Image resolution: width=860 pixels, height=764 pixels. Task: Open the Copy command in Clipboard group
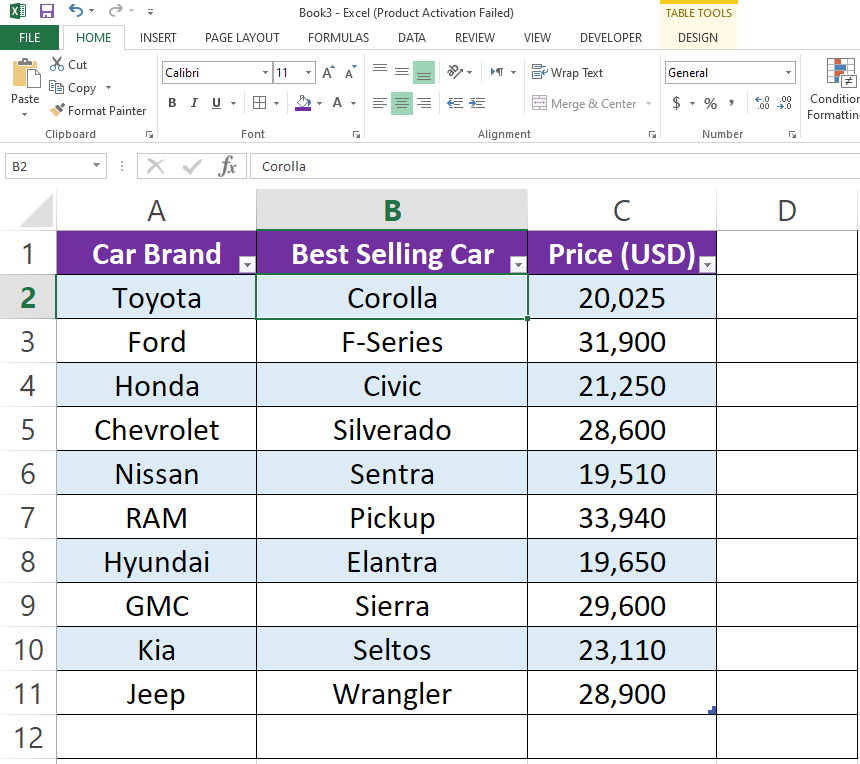pos(75,88)
